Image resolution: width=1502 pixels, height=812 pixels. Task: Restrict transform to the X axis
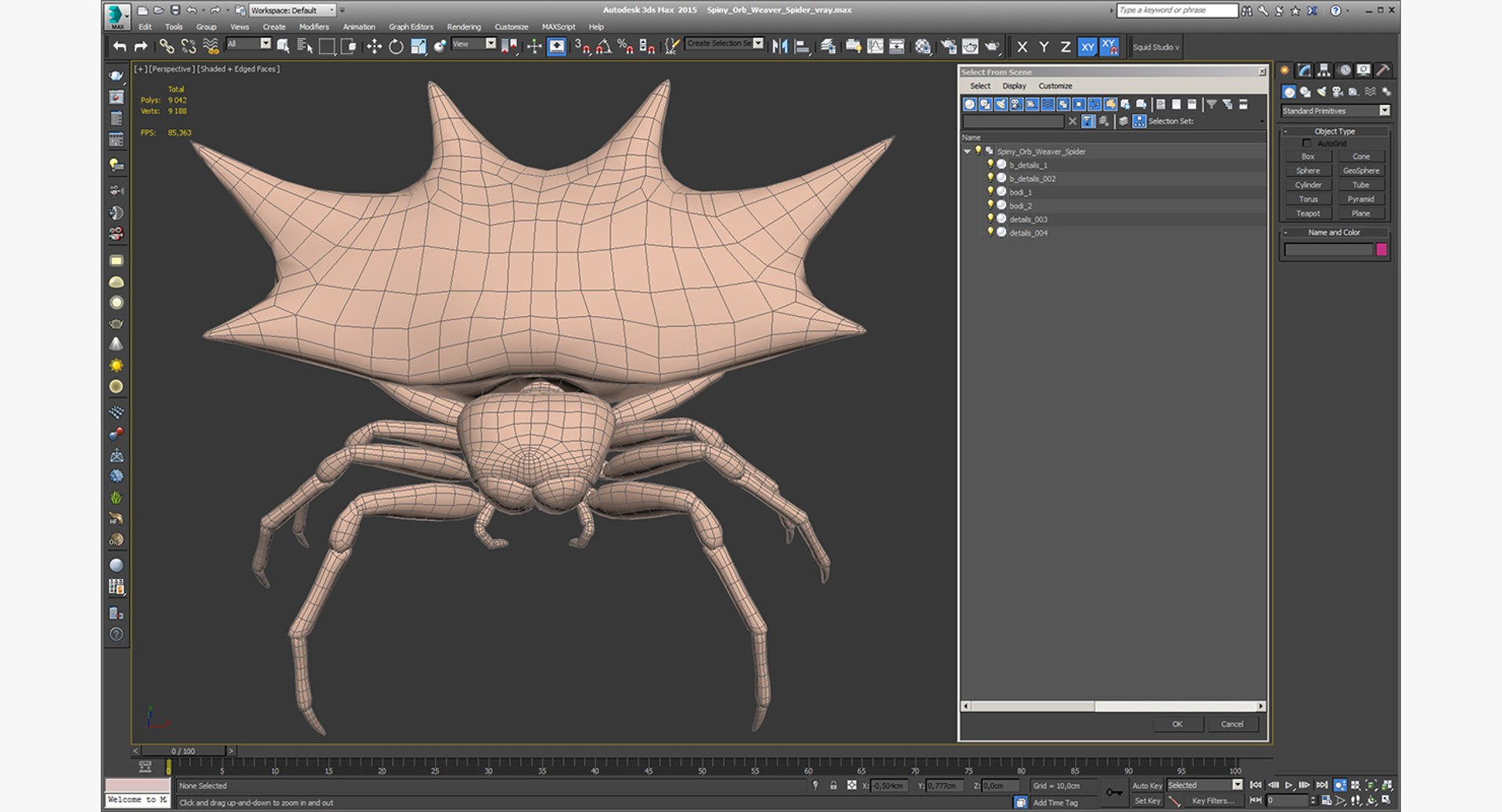click(1022, 47)
